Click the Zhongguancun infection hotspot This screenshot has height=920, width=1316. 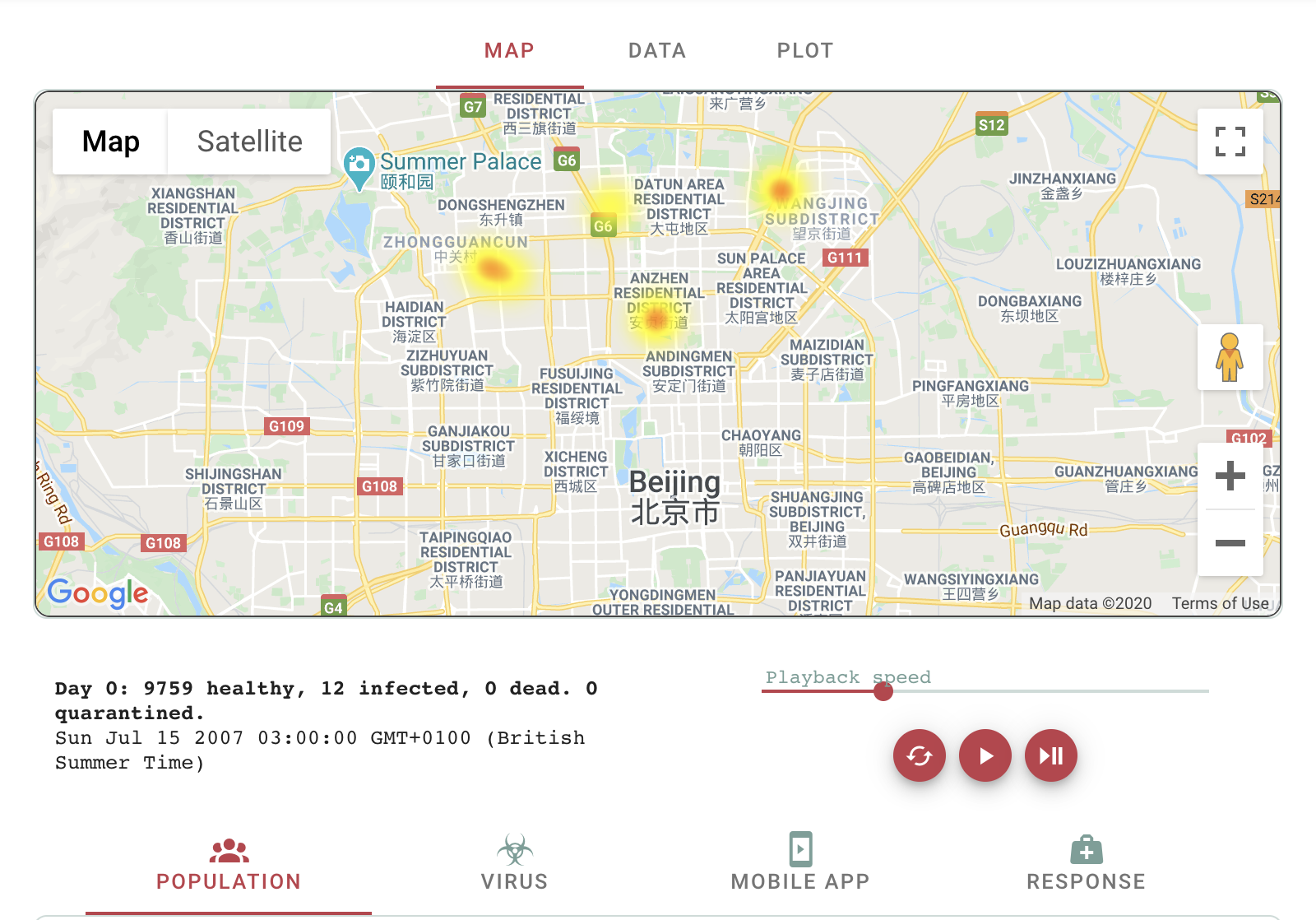(x=494, y=269)
